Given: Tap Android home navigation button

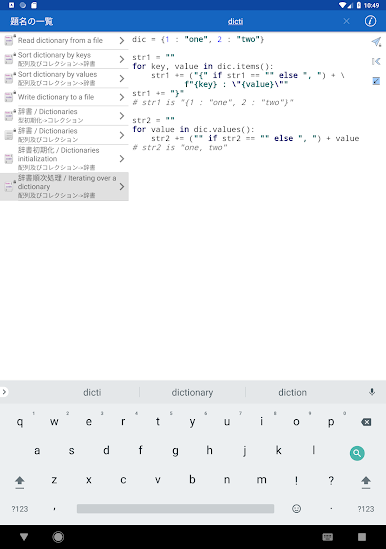Looking at the screenshot, I should pos(58,536).
